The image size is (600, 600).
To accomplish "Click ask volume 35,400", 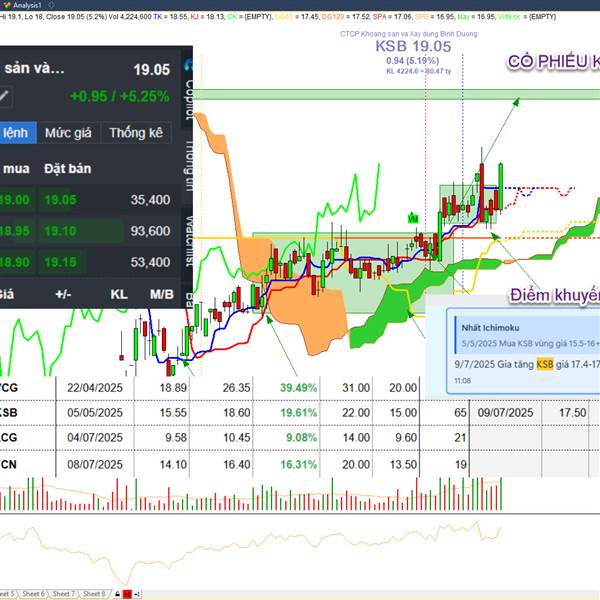I will point(150,200).
